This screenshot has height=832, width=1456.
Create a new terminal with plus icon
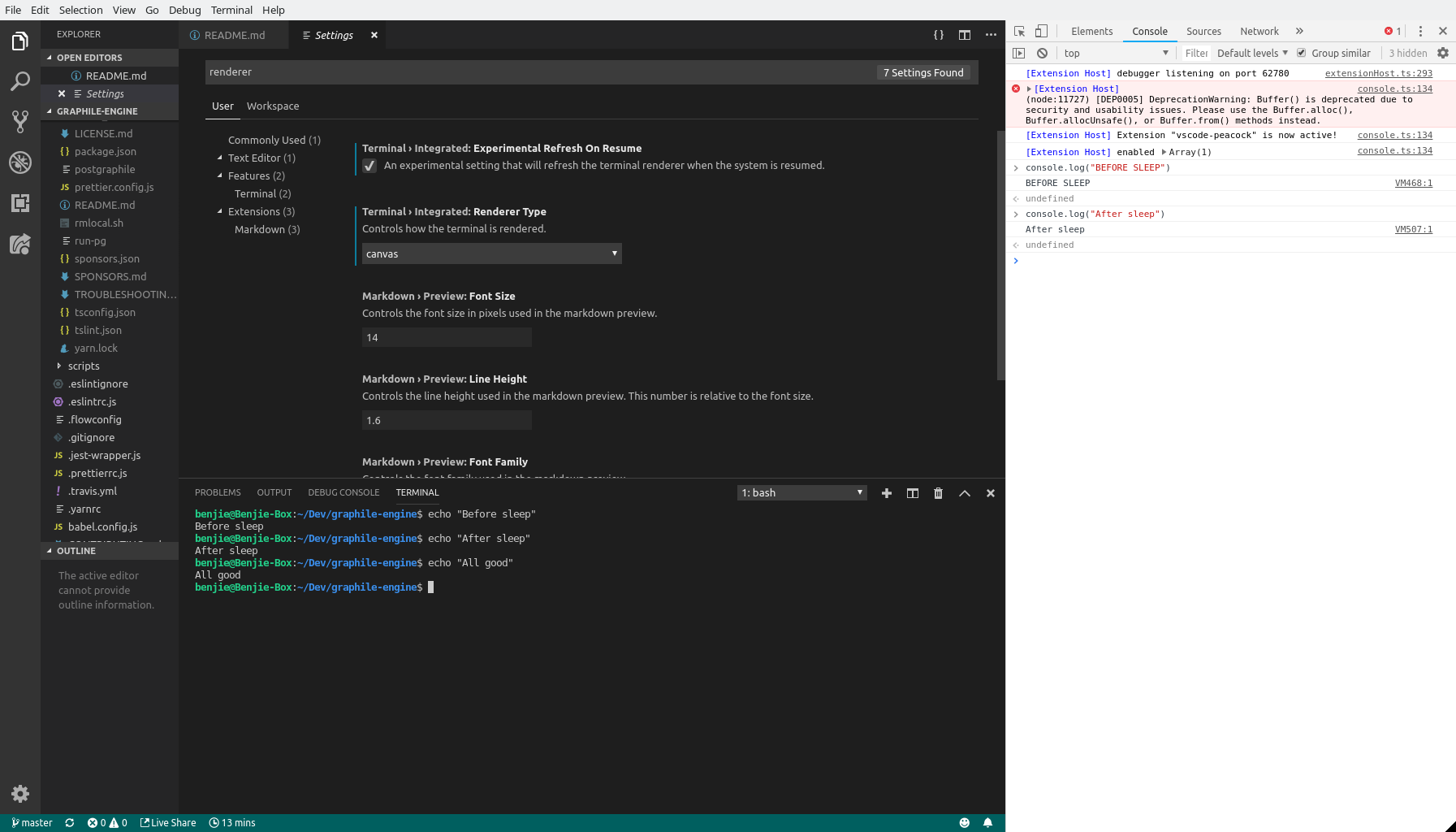point(887,493)
